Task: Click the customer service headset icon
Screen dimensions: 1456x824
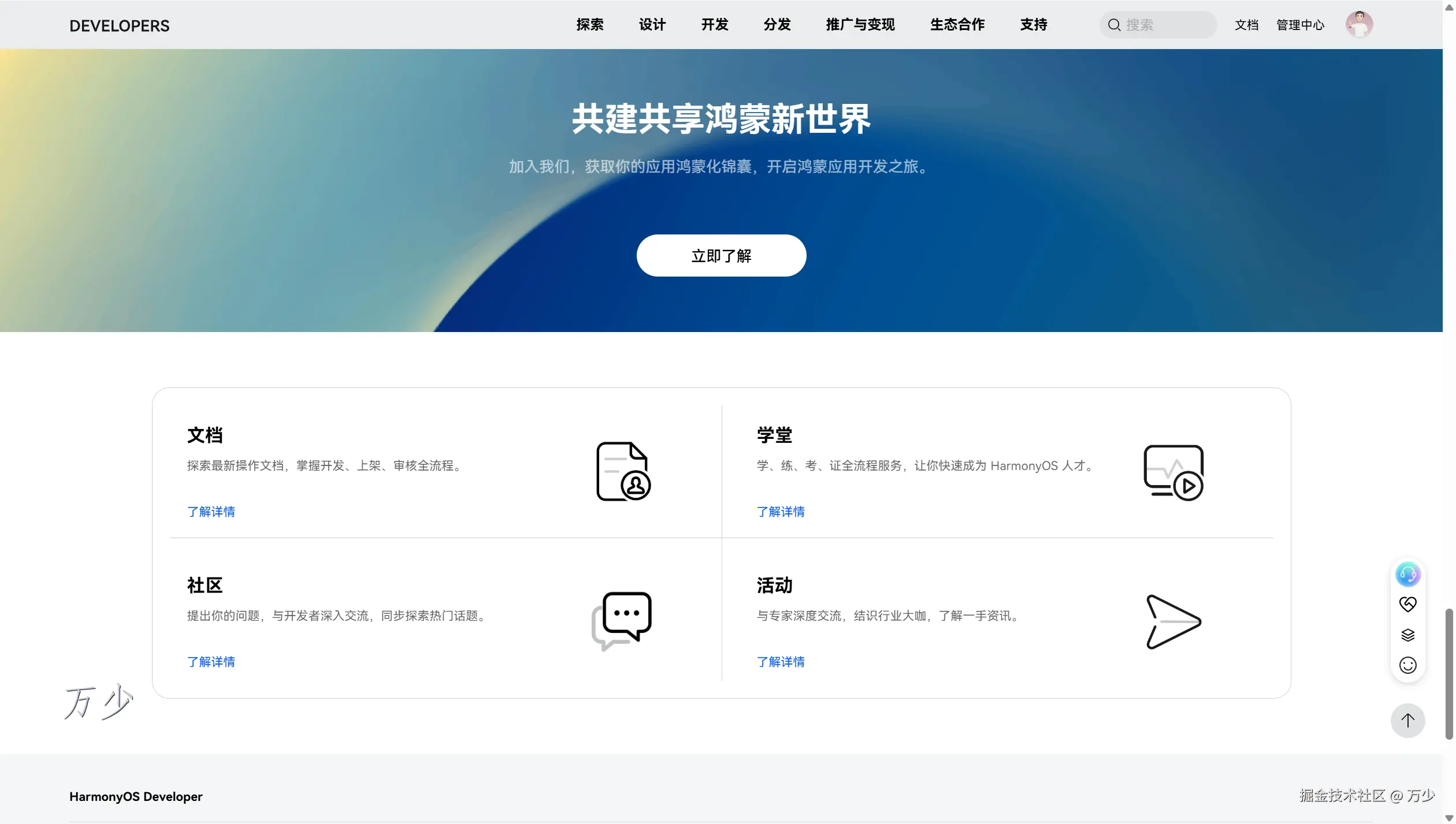Action: pos(1407,574)
